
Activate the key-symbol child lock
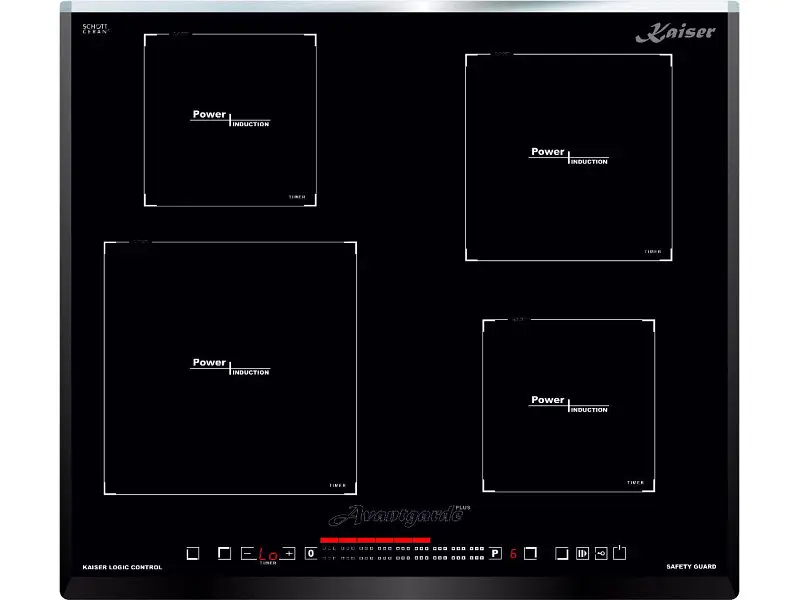[601, 553]
